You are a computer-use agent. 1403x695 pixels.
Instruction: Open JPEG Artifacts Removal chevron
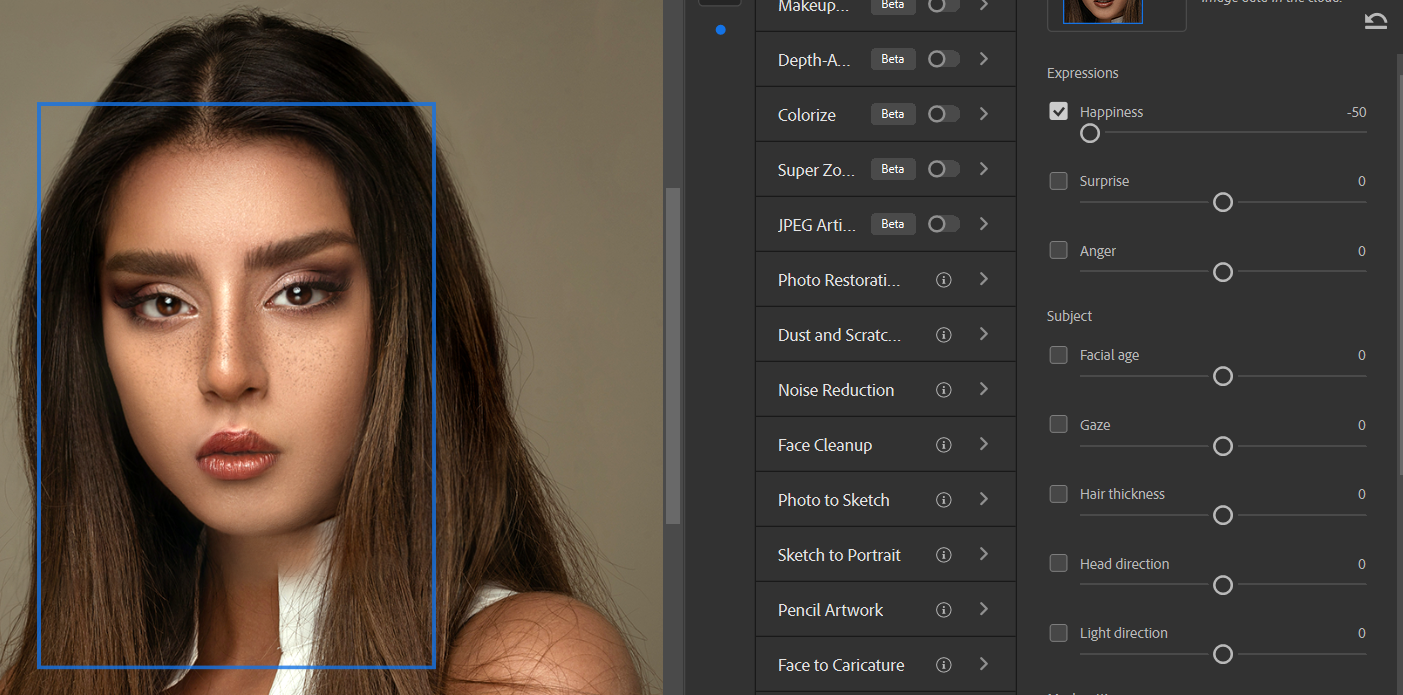[x=984, y=224]
